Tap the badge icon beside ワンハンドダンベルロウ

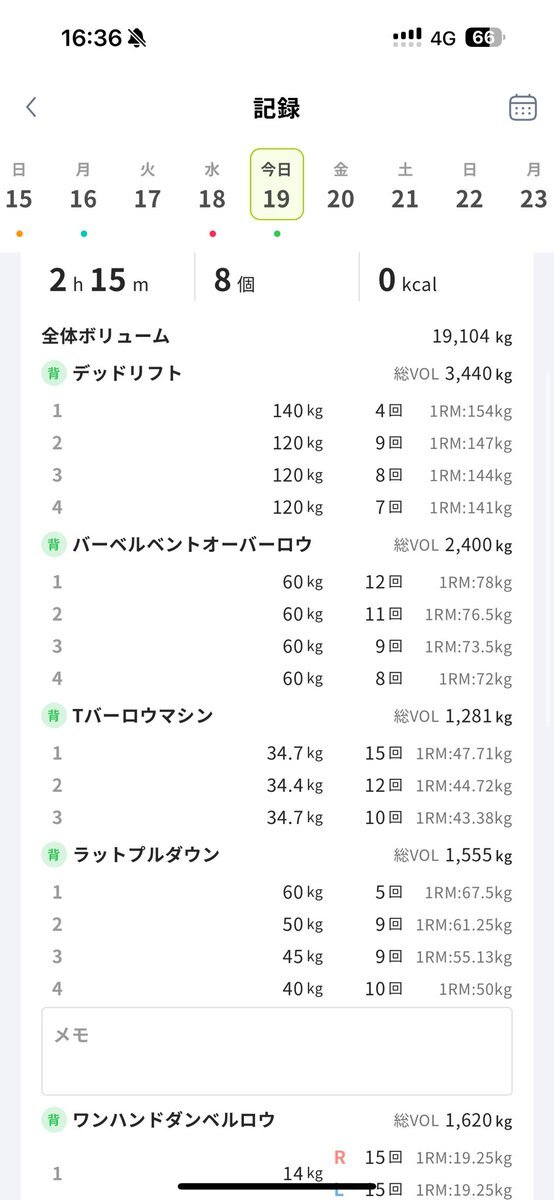pos(54,1120)
